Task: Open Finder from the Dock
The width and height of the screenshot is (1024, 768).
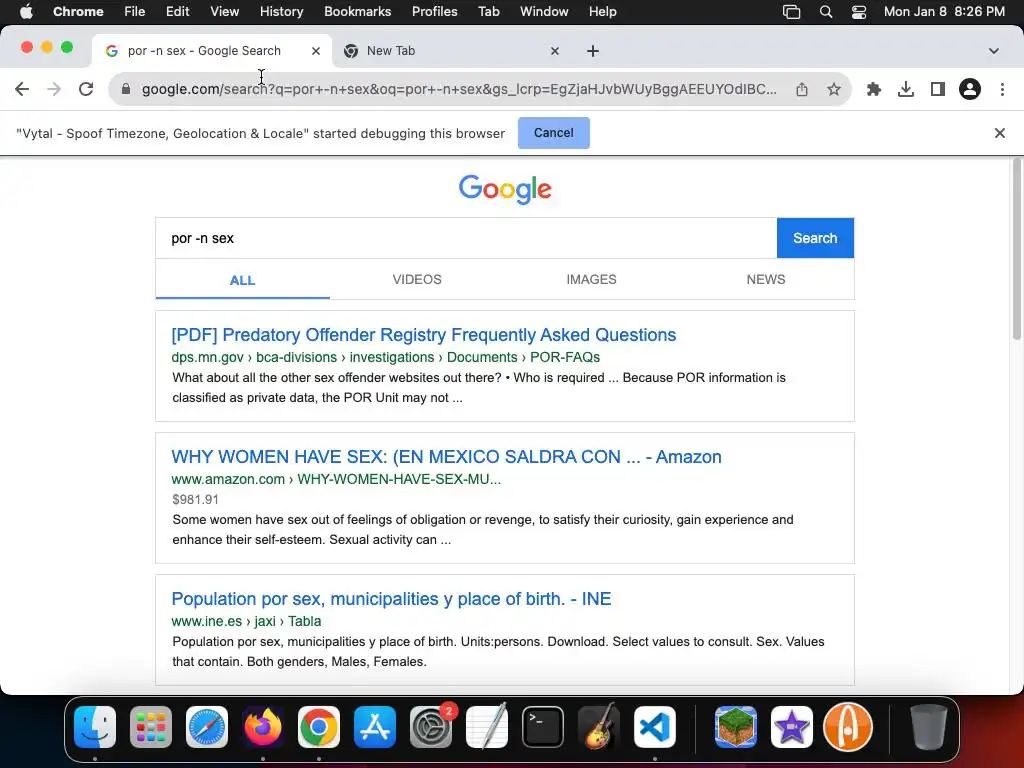Action: (x=95, y=727)
